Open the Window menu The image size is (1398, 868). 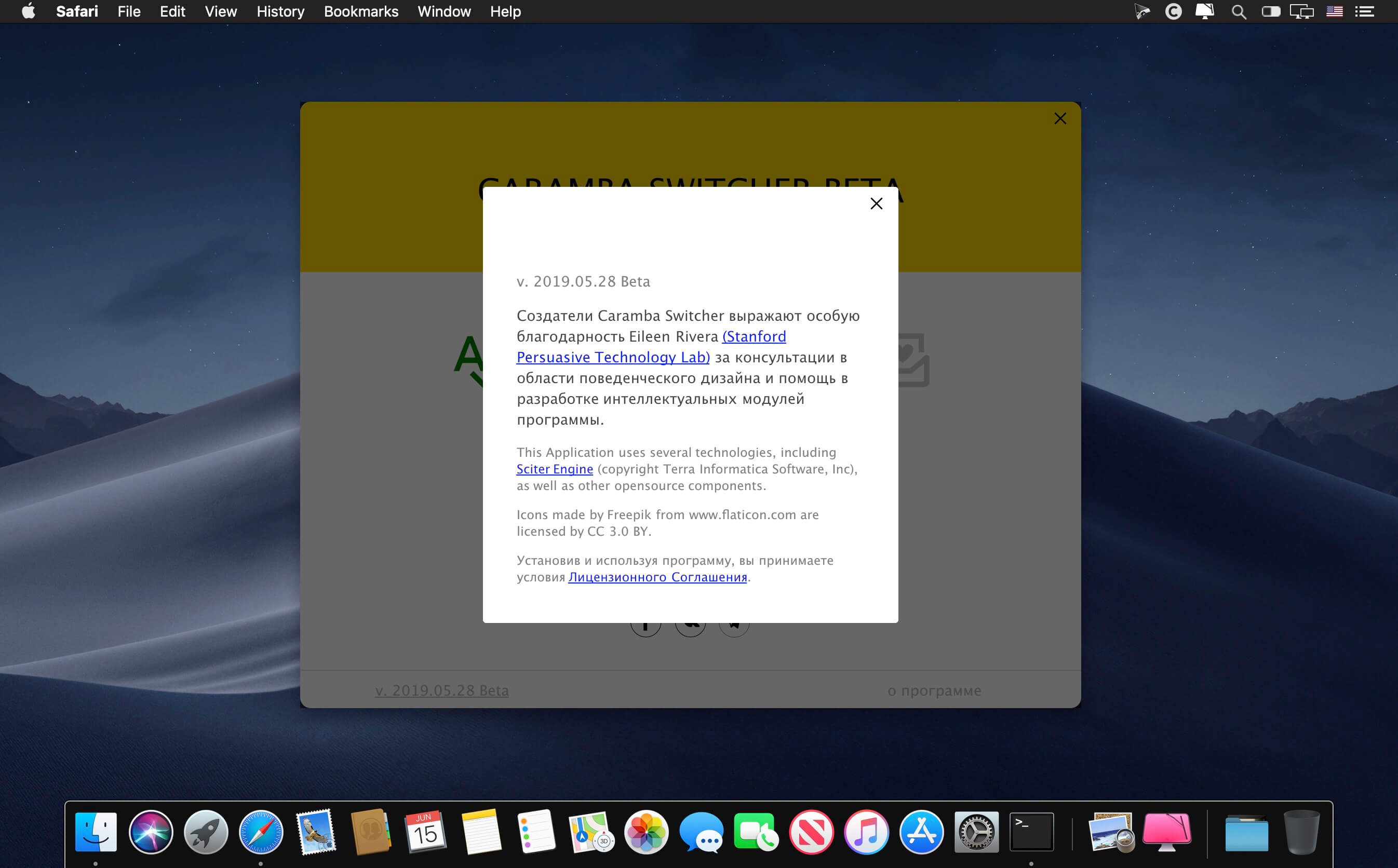coord(444,11)
